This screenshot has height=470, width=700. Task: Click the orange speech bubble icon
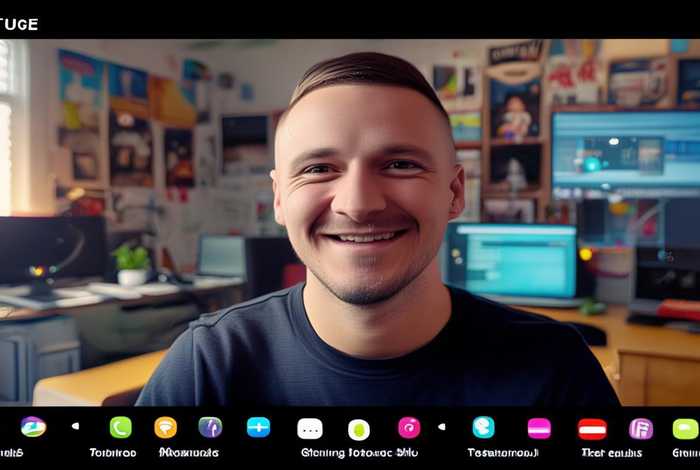(x=166, y=427)
